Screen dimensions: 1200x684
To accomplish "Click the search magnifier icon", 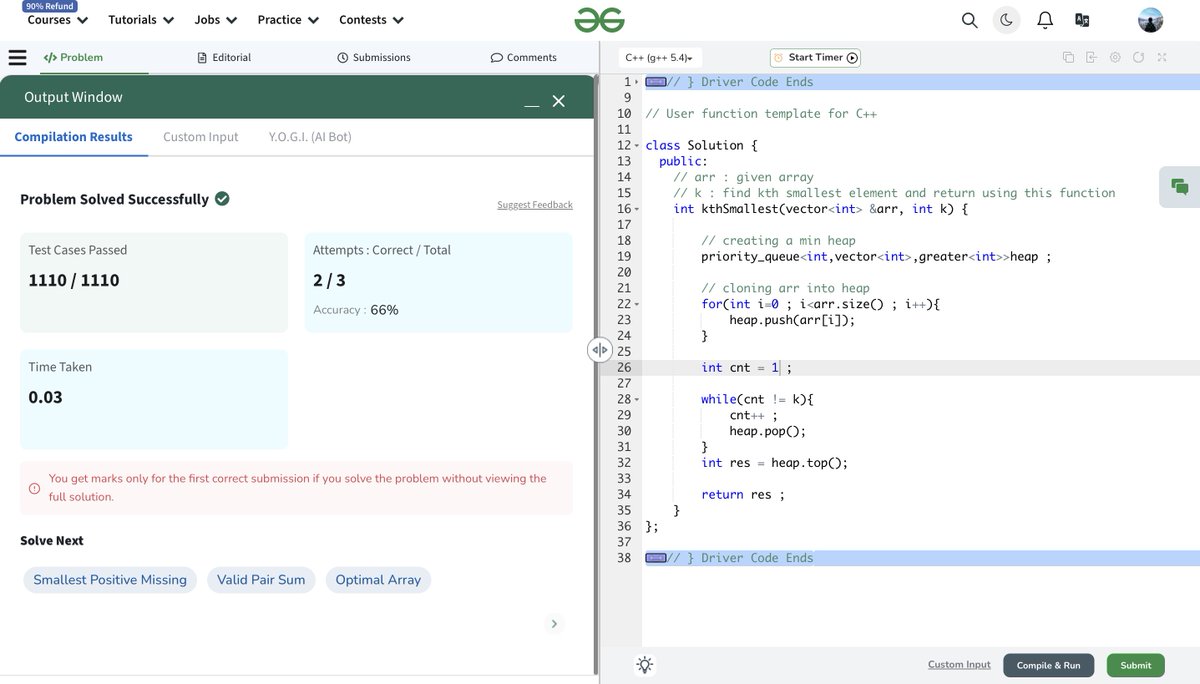I will (x=969, y=20).
